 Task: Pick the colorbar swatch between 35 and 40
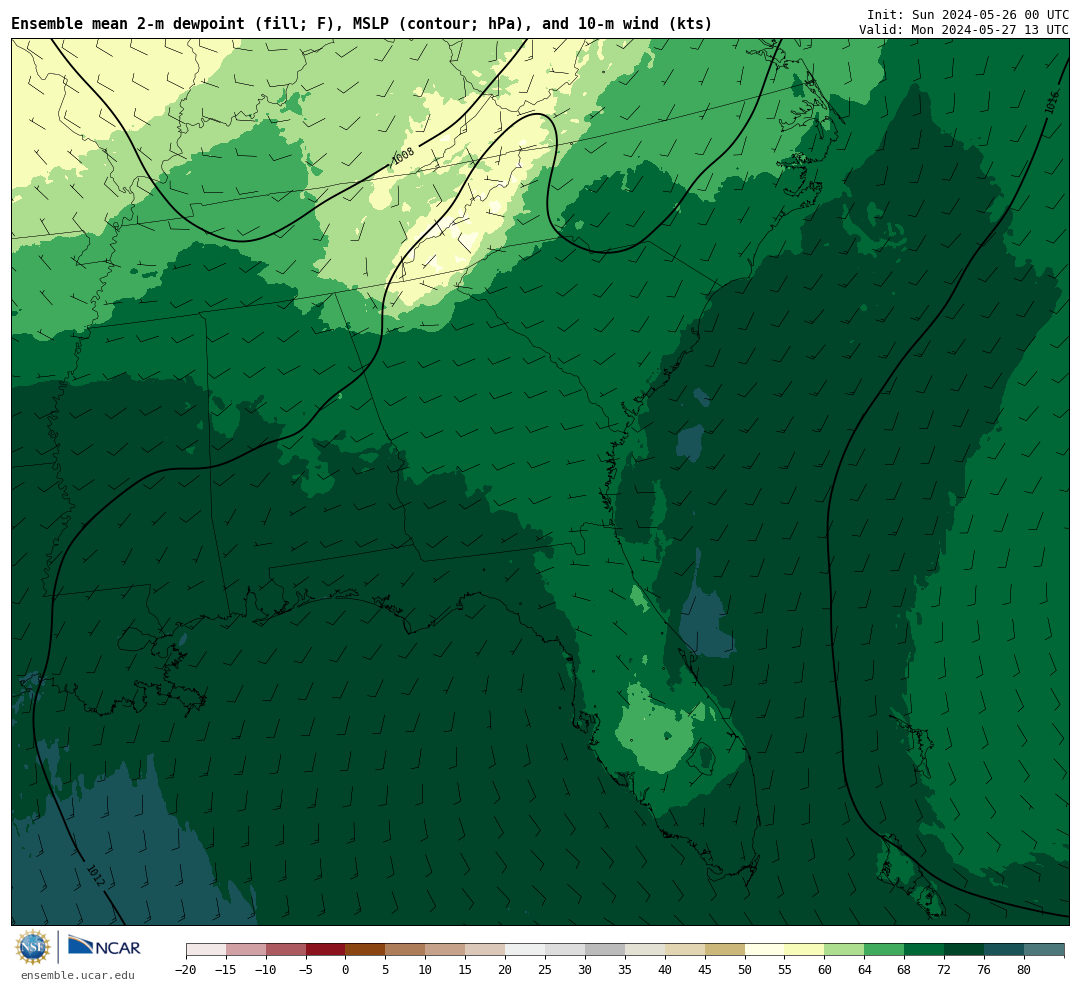point(645,950)
